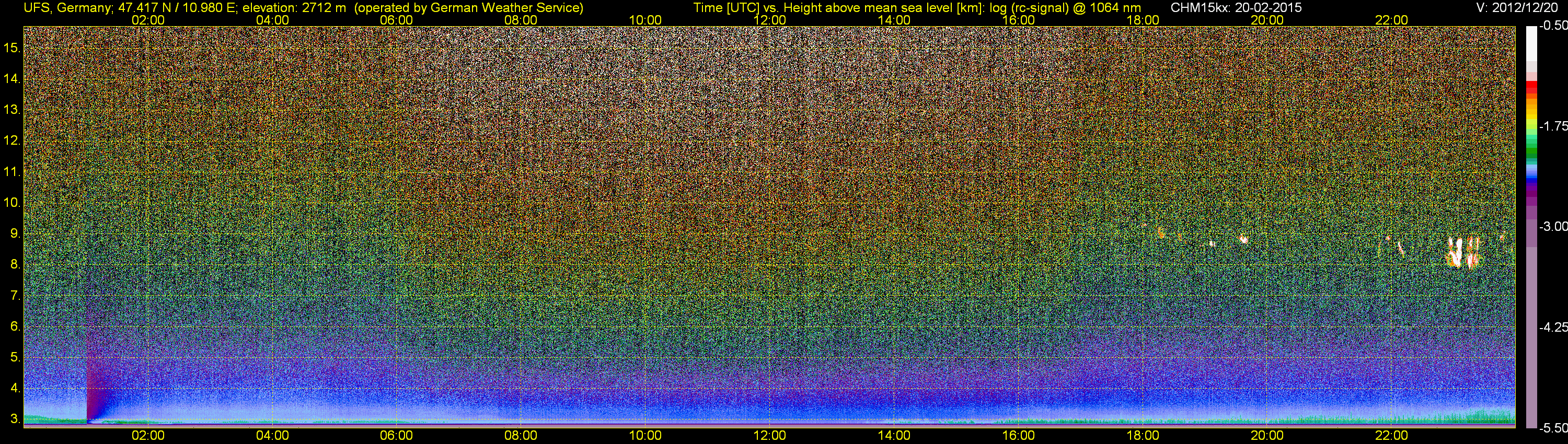This screenshot has width=1568, height=444.
Task: Click the colorbar value '-5.50'
Action: pos(1553,428)
